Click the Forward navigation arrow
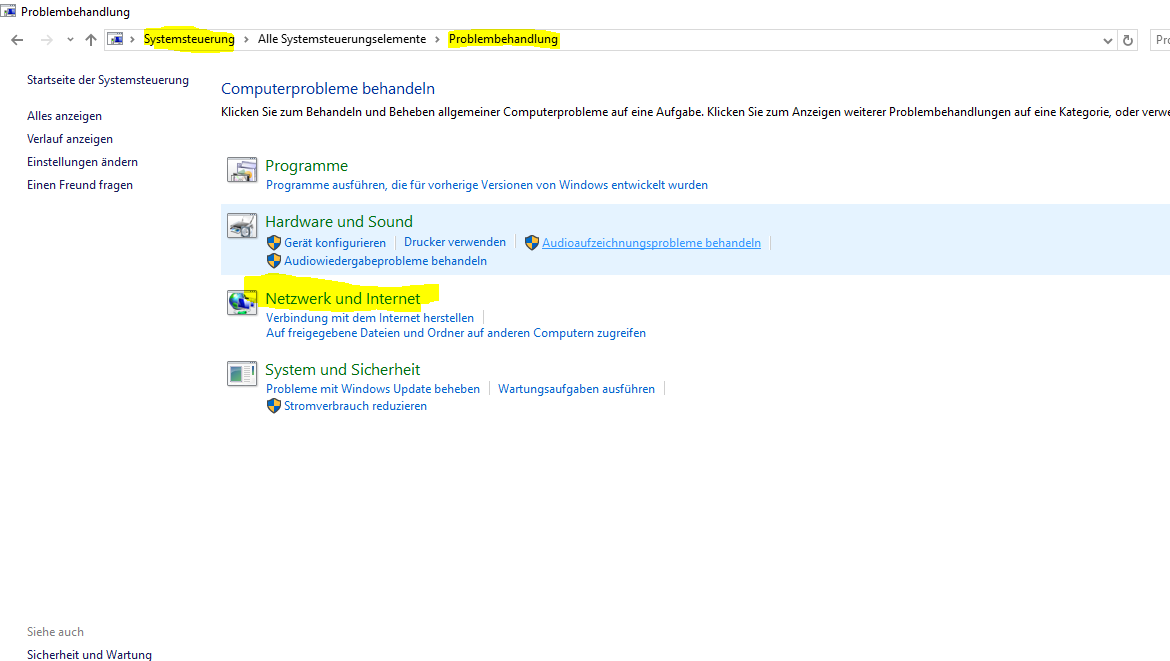This screenshot has height=661, width=1170. click(x=46, y=40)
